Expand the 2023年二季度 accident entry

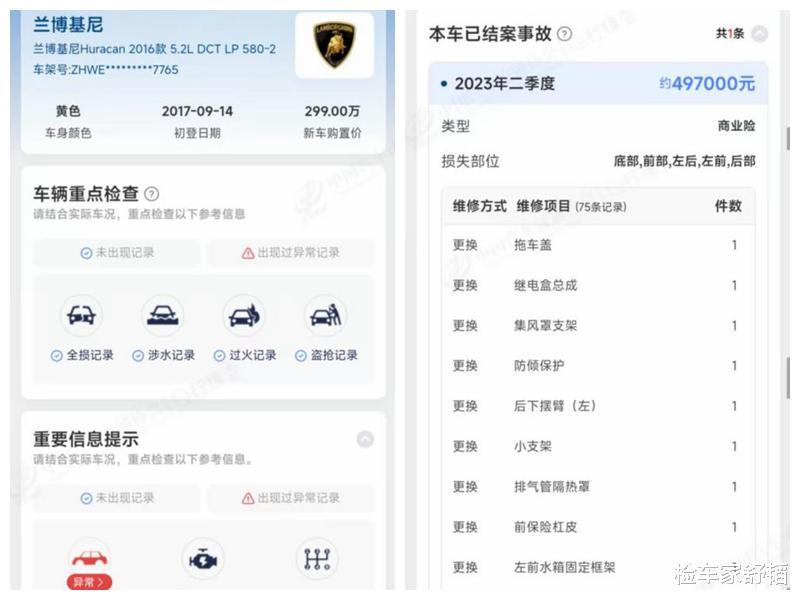pos(598,84)
